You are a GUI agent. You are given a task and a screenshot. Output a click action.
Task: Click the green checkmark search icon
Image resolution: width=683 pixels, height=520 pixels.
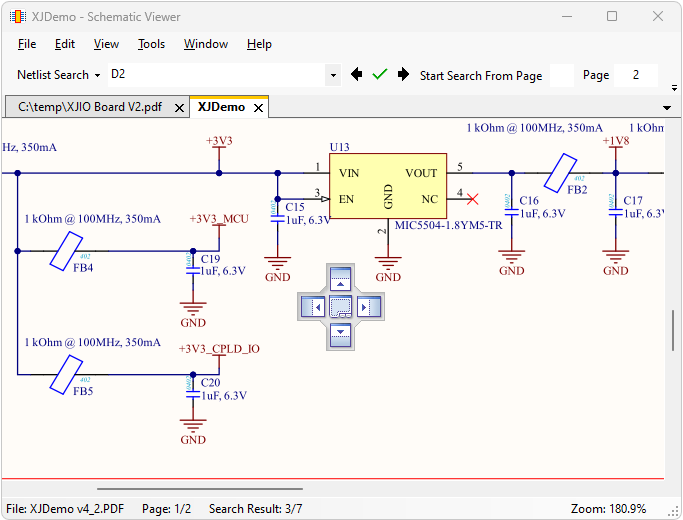(379, 75)
